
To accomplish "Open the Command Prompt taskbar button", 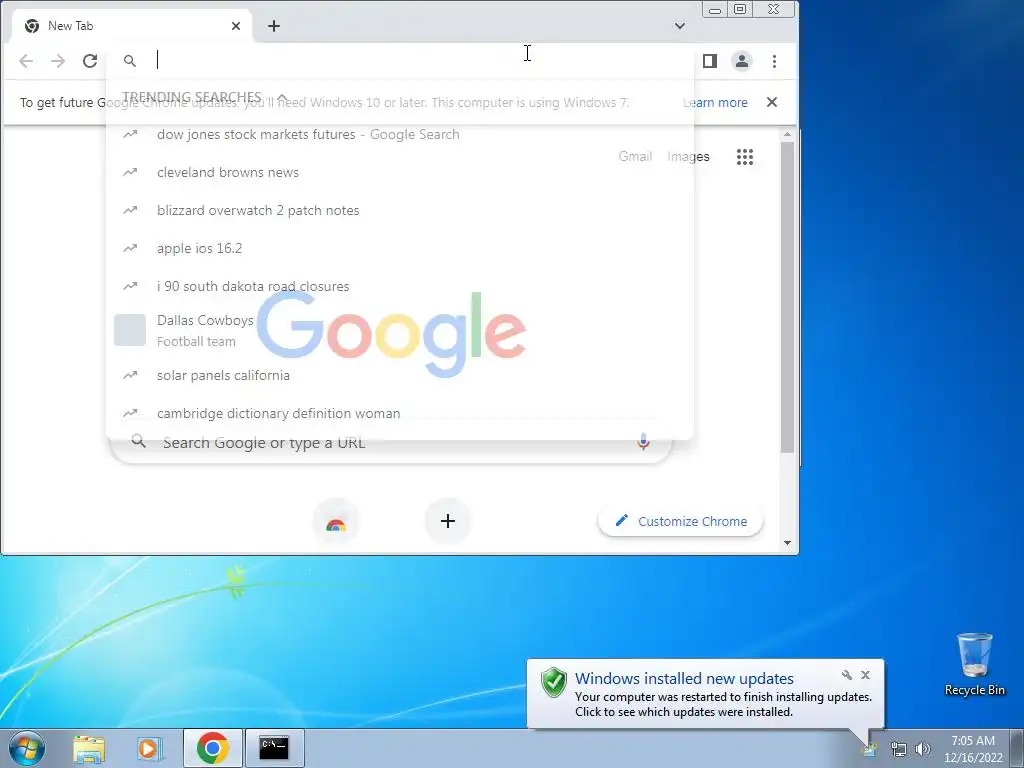I will [x=274, y=748].
